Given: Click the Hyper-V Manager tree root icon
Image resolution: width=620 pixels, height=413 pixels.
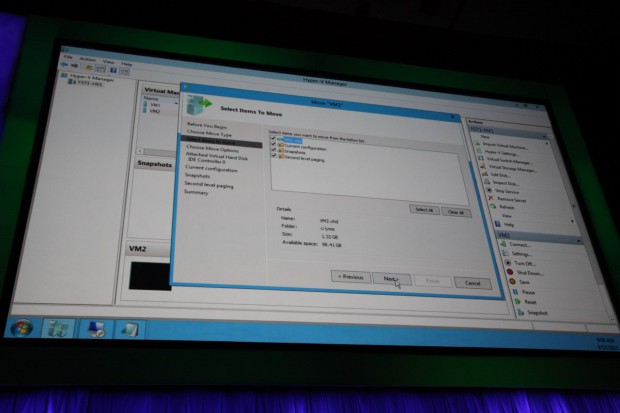Looking at the screenshot, I should [64, 75].
